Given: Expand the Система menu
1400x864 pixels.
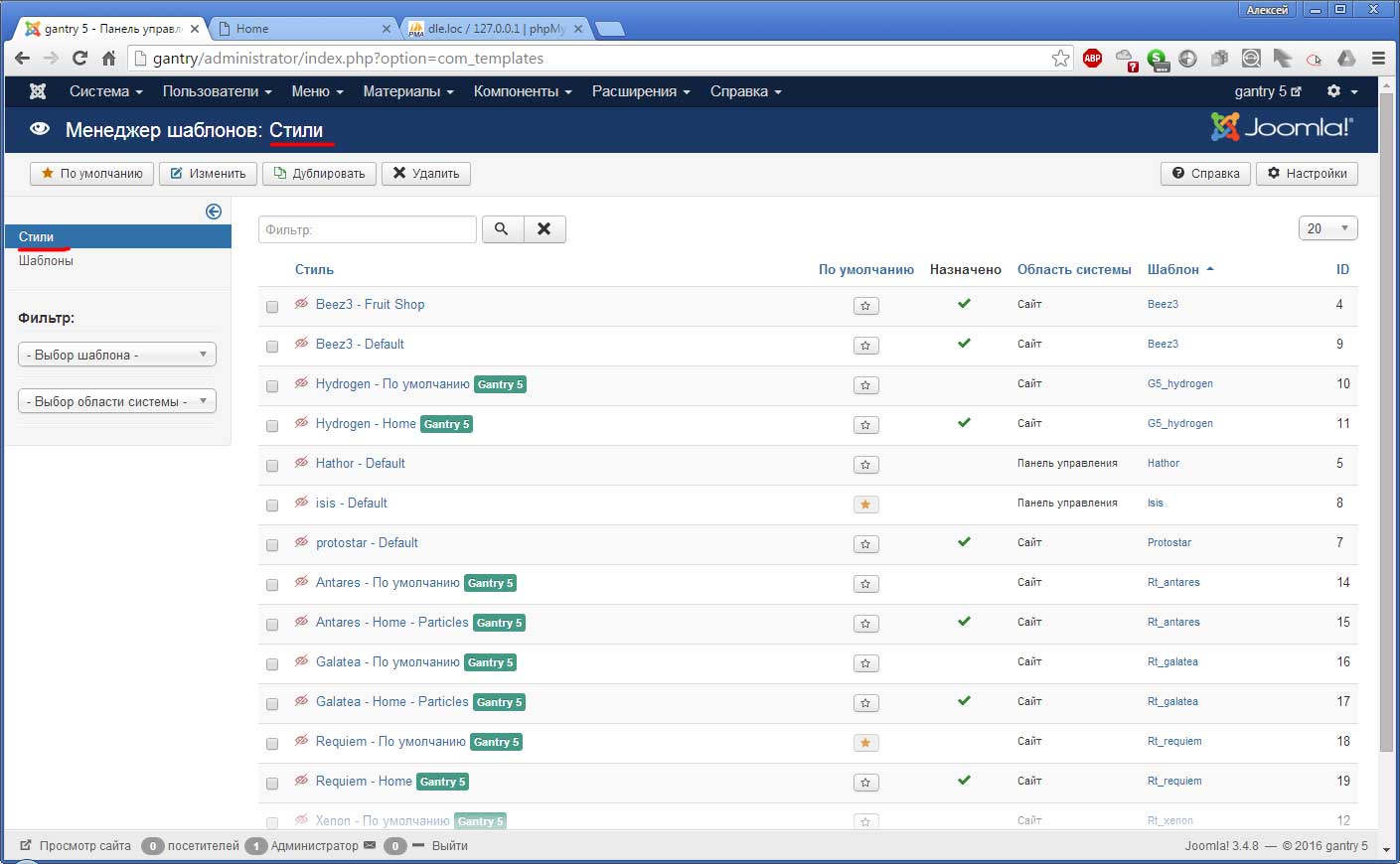Looking at the screenshot, I should tap(106, 91).
